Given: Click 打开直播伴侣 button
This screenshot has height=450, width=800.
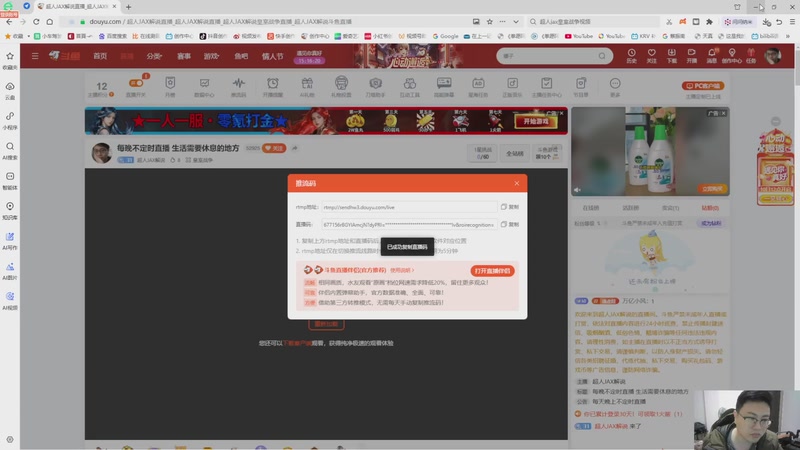Looking at the screenshot, I should pos(492,270).
